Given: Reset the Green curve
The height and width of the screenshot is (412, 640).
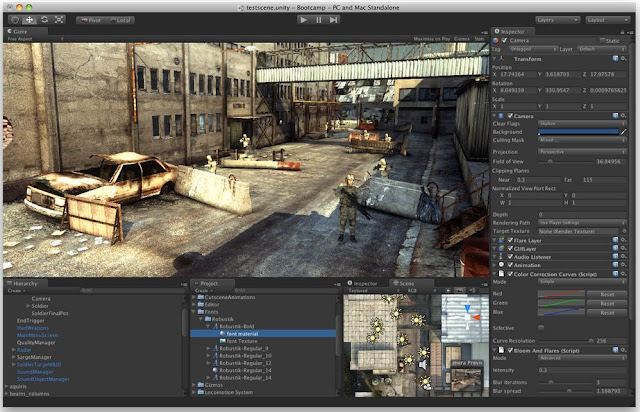Looking at the screenshot, I should (607, 303).
